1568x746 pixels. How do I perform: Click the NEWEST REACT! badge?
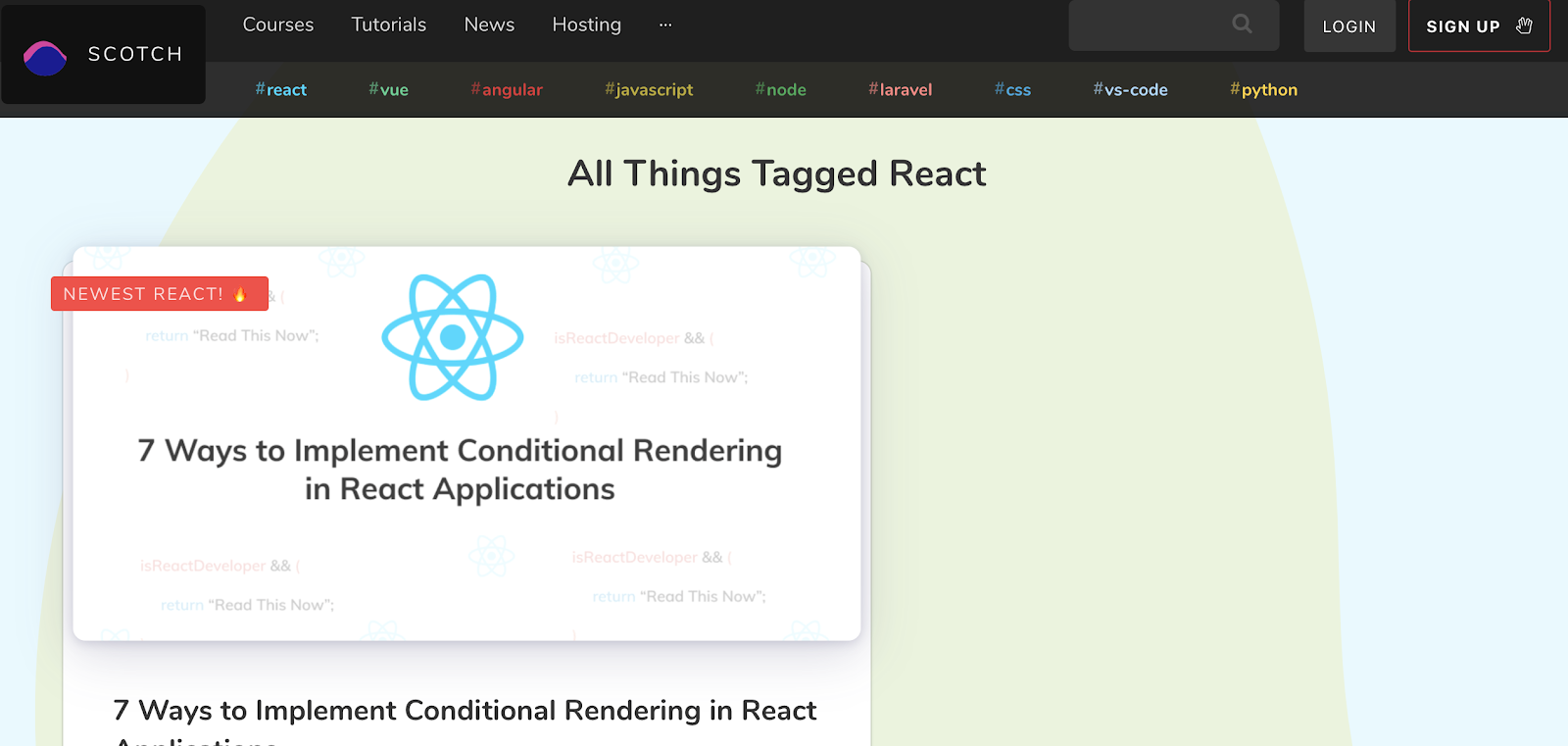click(160, 294)
